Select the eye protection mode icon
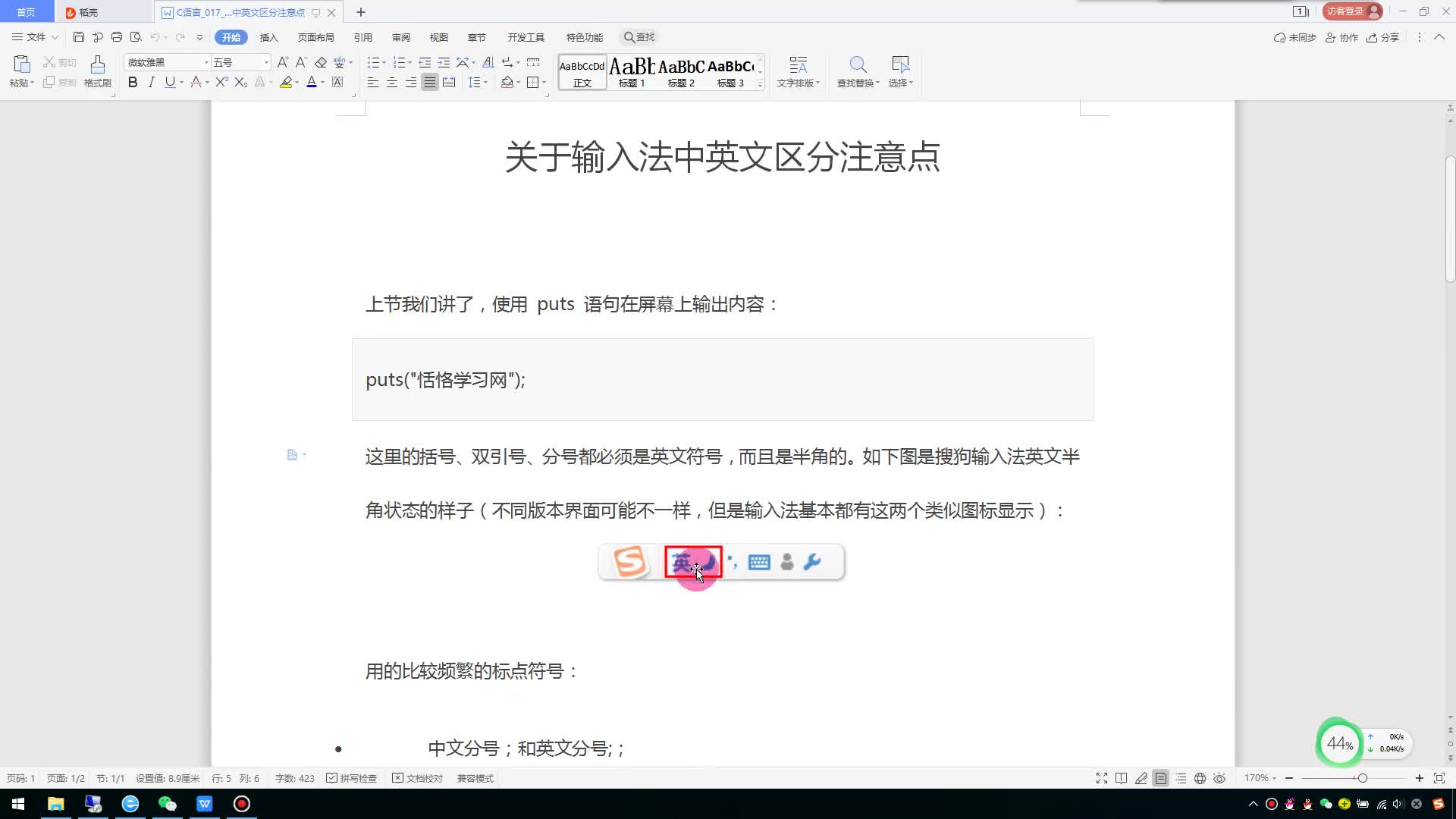Image resolution: width=1456 pixels, height=819 pixels. 1219,777
